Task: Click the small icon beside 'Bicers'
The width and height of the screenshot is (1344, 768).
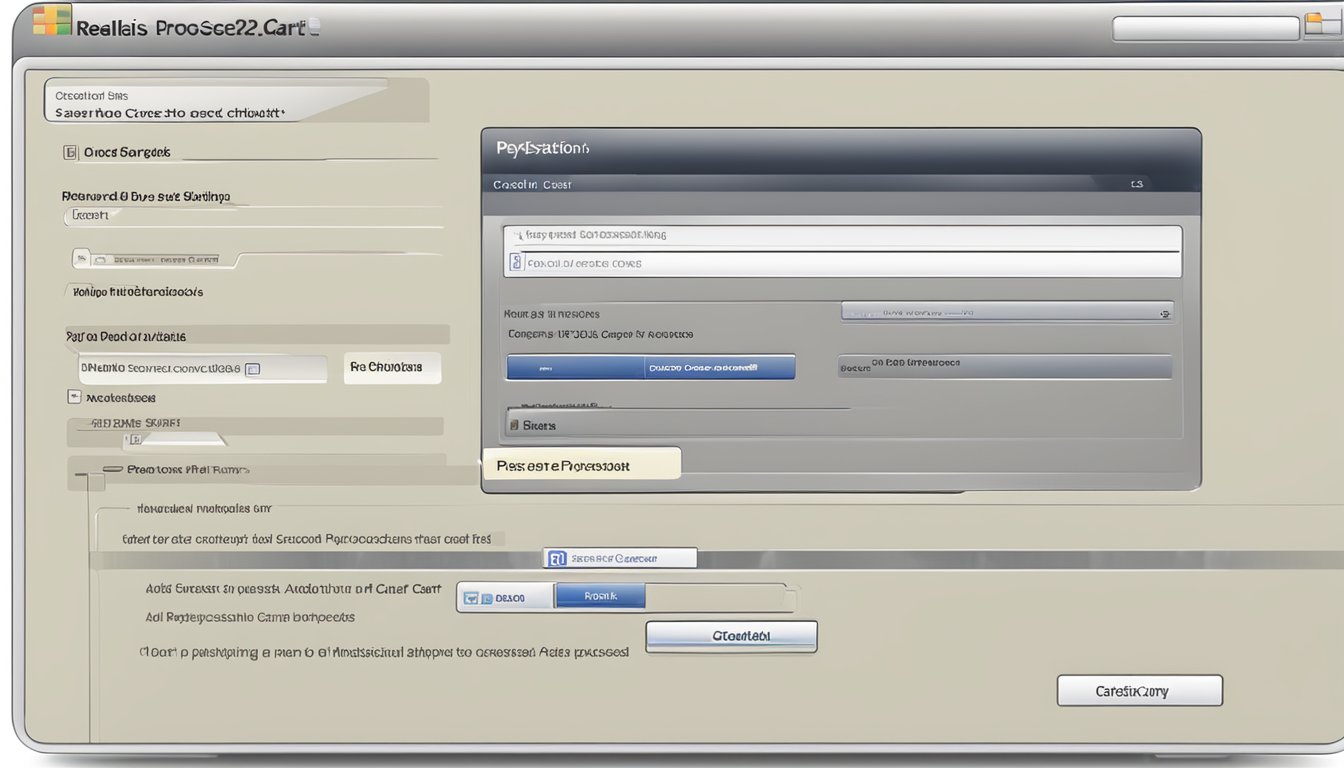Action: (x=513, y=426)
